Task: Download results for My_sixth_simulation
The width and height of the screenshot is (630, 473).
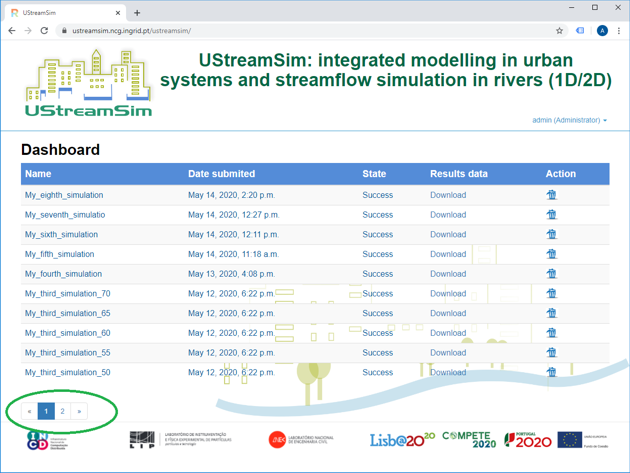Action: (448, 234)
